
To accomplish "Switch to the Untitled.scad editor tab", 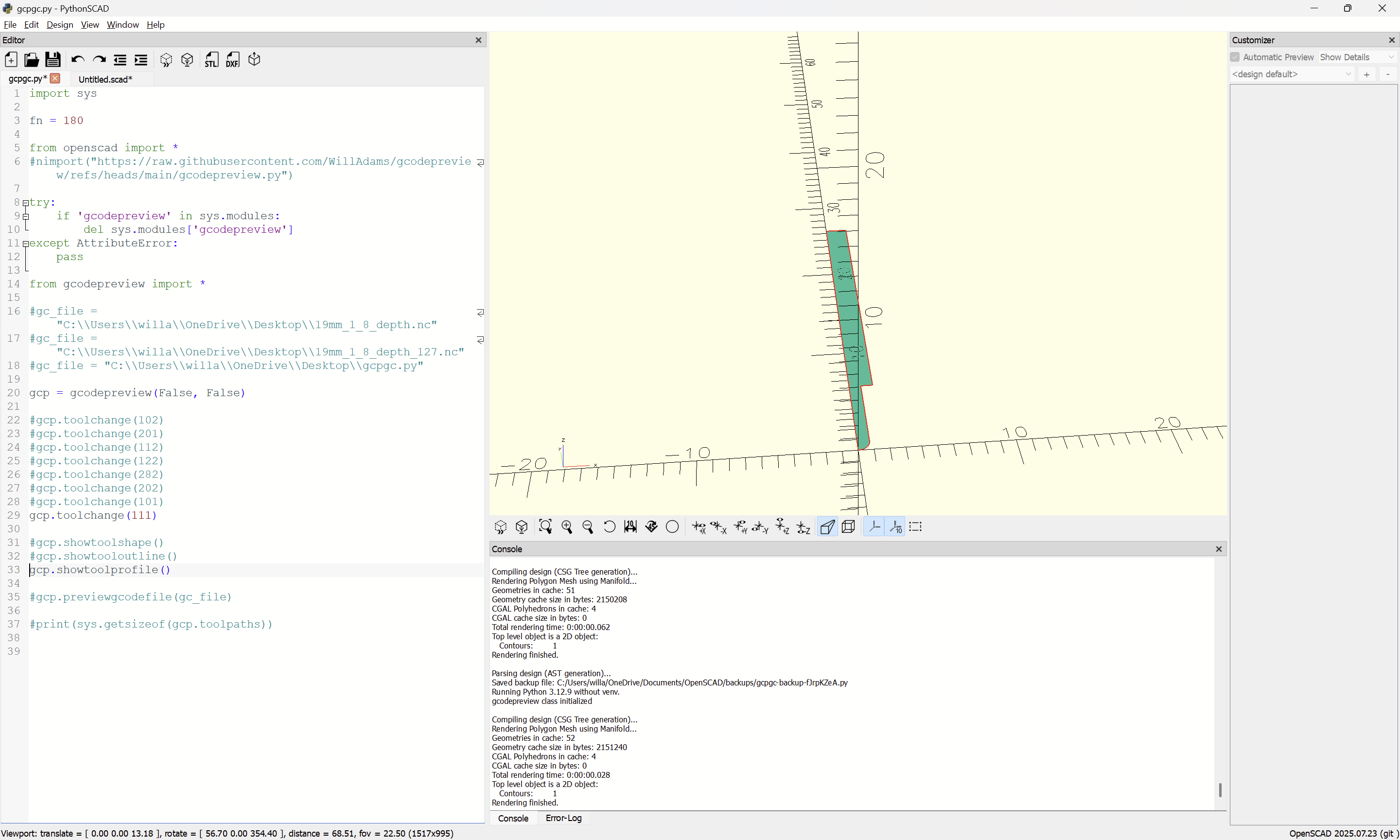I will (x=105, y=79).
